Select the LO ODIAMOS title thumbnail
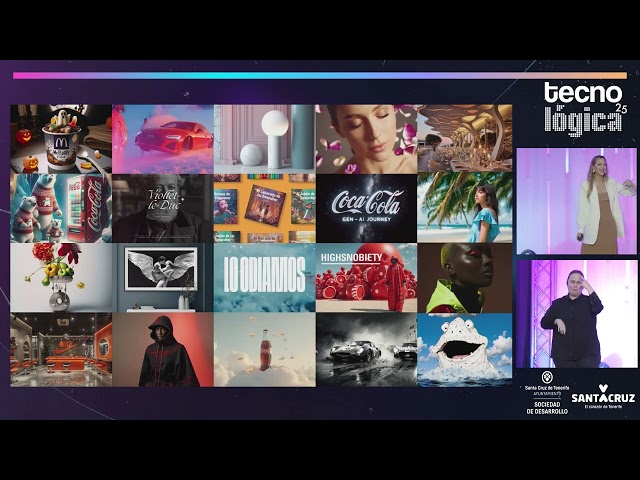Viewport: 640px width, 480px height. tap(264, 278)
